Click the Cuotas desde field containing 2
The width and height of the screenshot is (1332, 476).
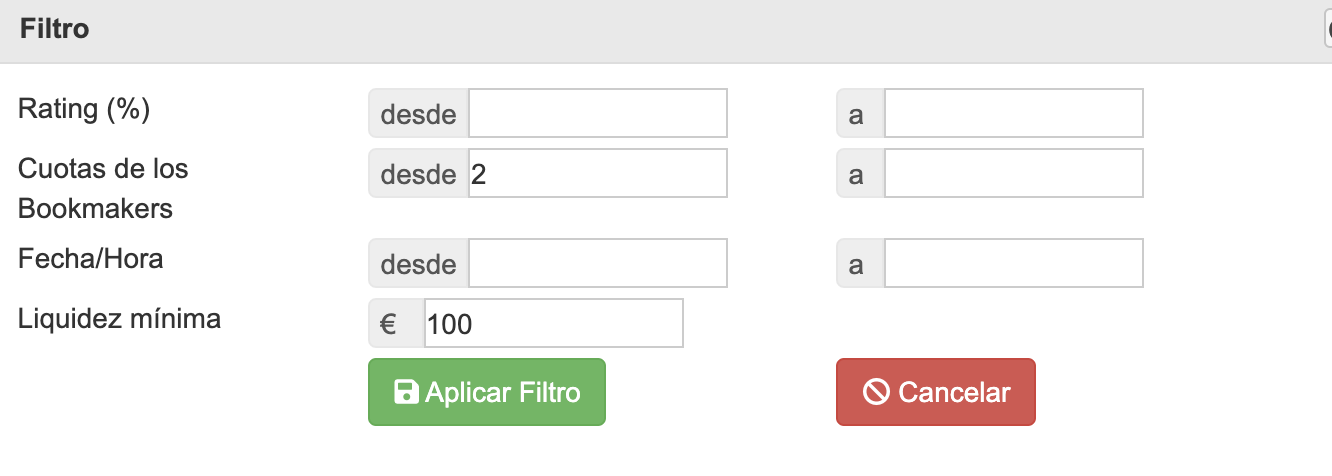pyautogui.click(x=597, y=174)
